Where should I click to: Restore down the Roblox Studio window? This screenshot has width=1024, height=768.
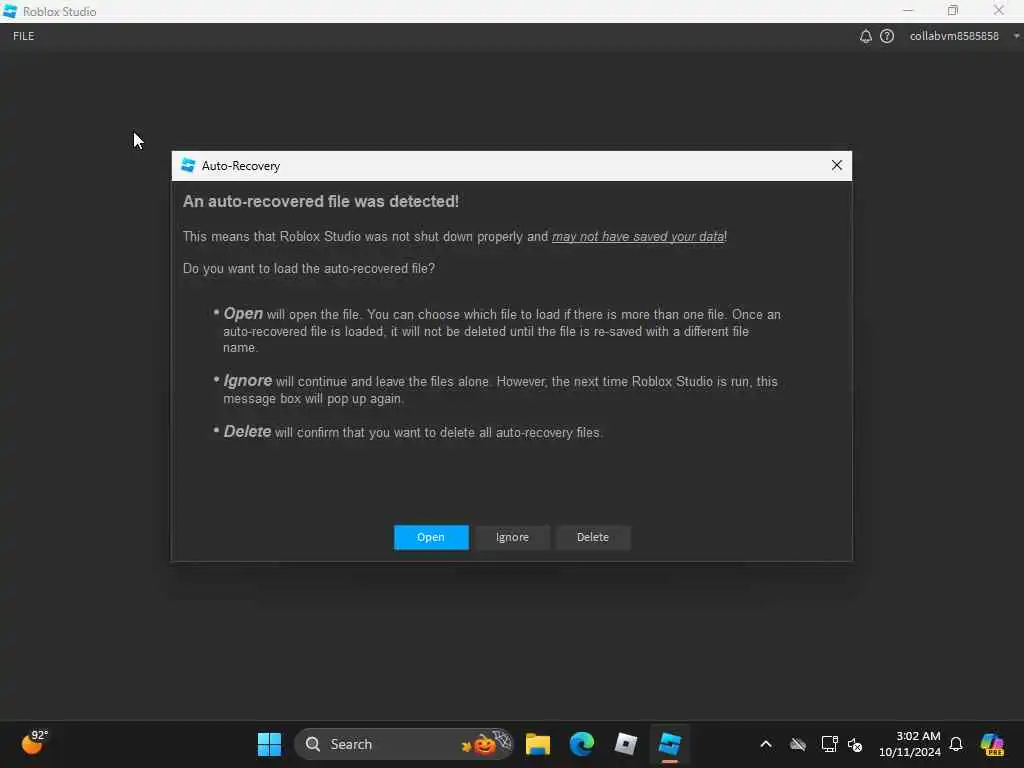pyautogui.click(x=953, y=10)
